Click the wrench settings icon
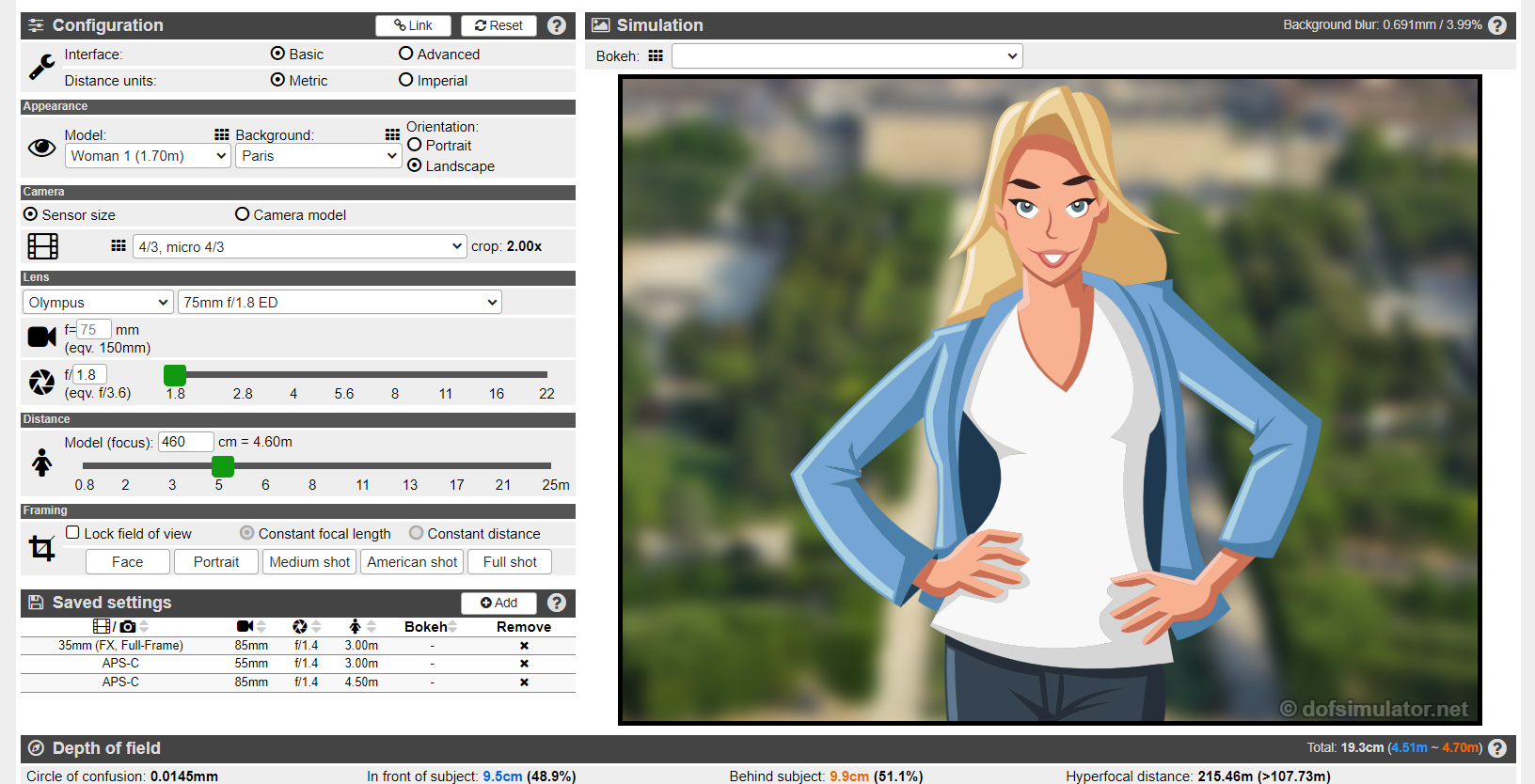1535x784 pixels. (41, 67)
